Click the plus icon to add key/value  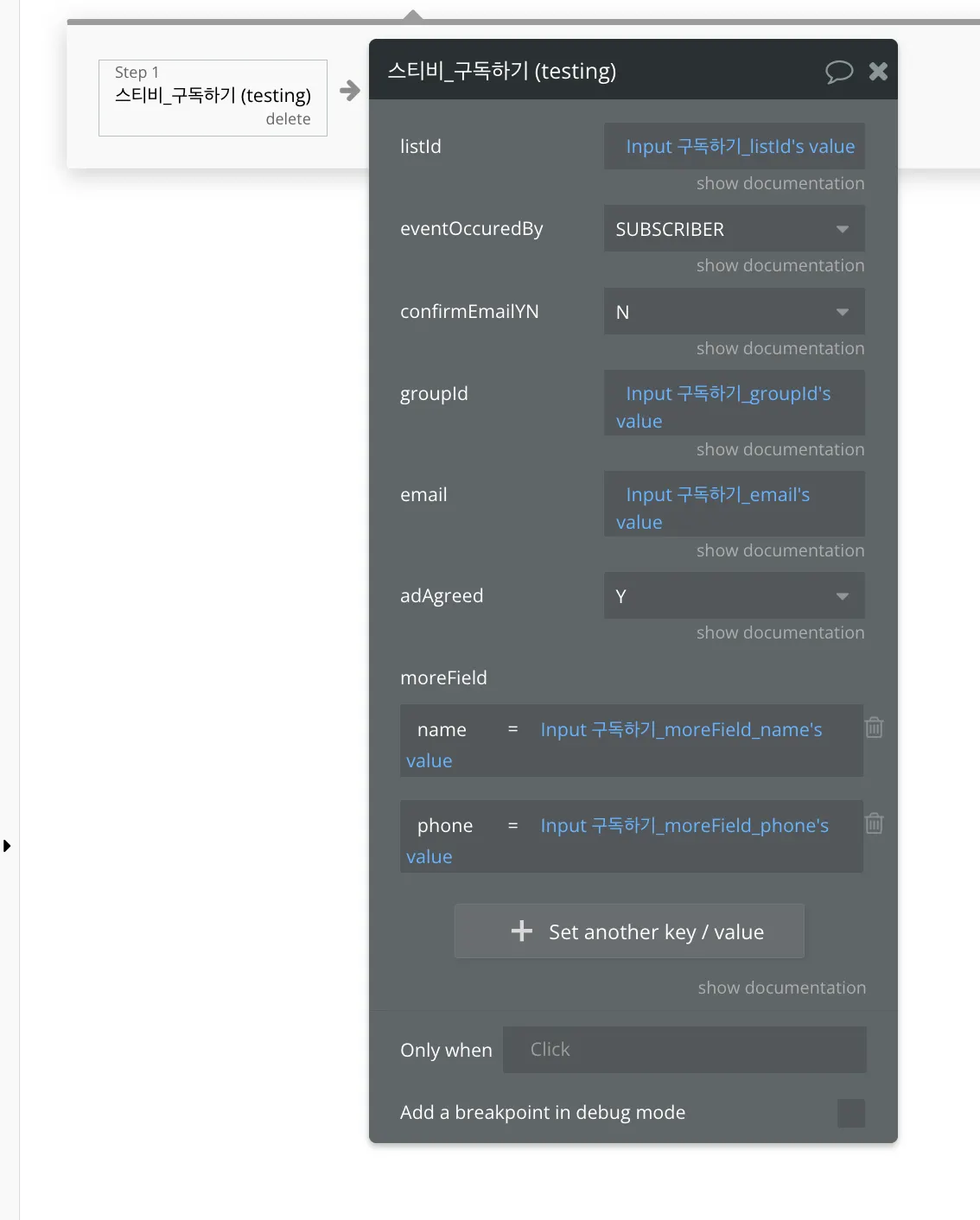click(x=522, y=931)
